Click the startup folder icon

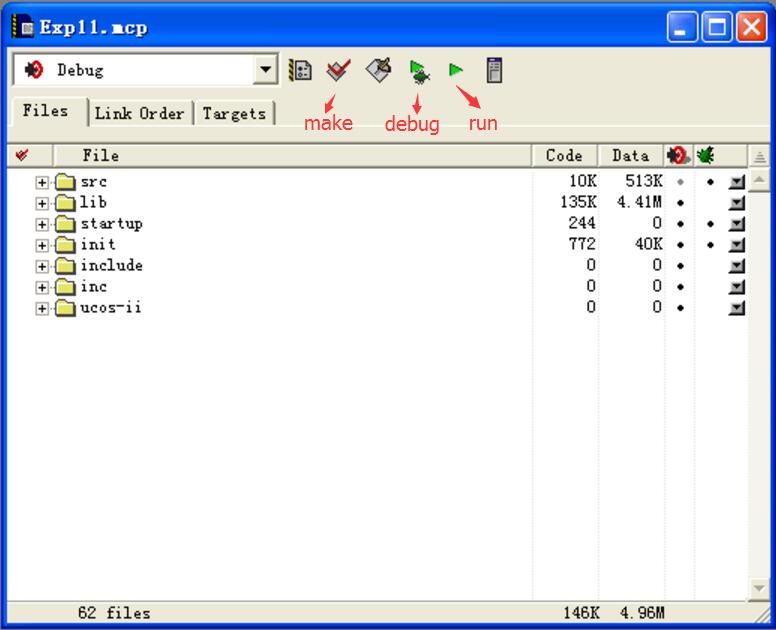[65, 224]
